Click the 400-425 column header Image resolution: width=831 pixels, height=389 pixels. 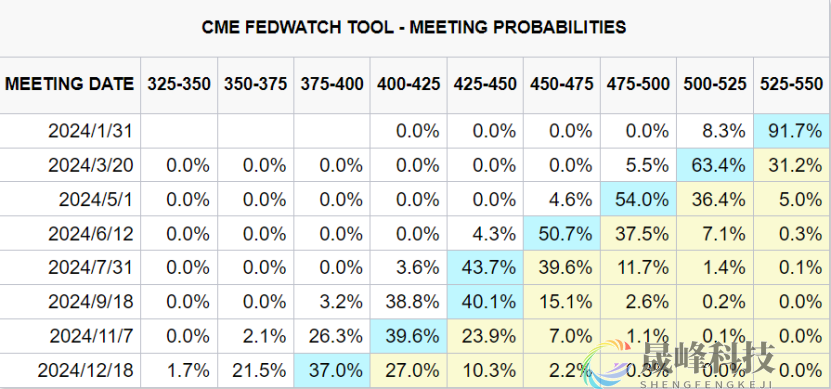(x=409, y=84)
